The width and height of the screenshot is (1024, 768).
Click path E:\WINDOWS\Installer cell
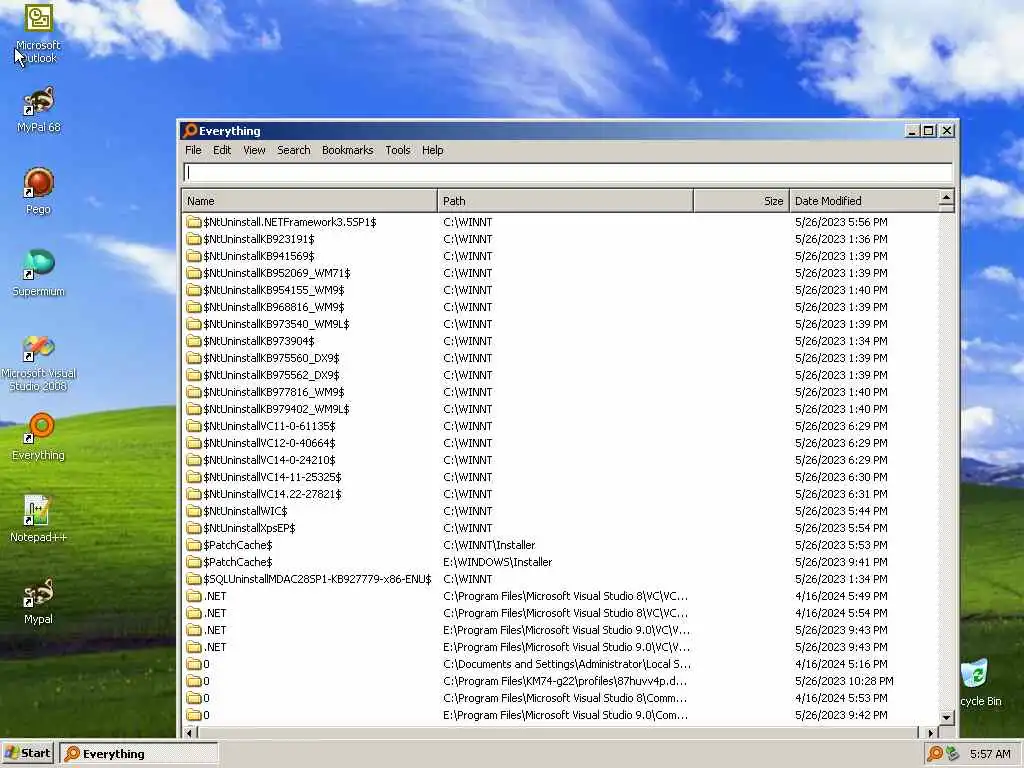point(498,562)
